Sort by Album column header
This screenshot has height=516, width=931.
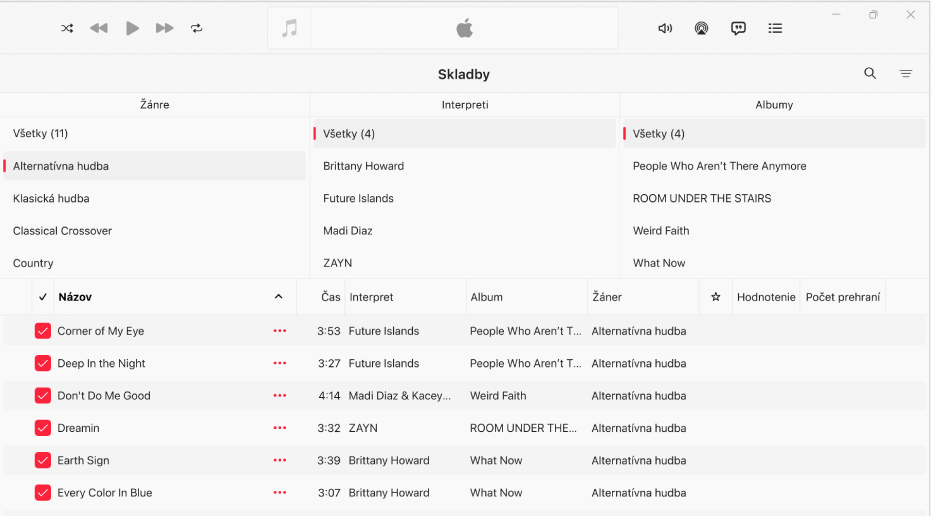point(486,297)
